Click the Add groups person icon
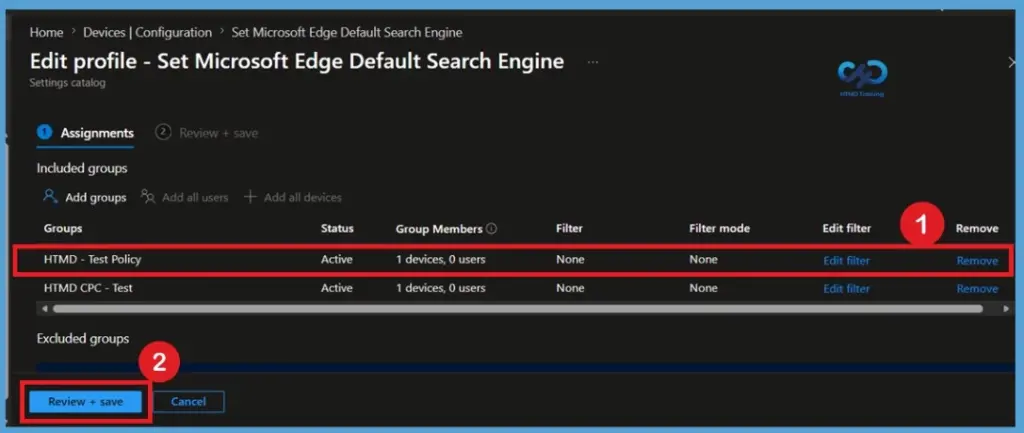This screenshot has height=433, width=1024. [x=50, y=197]
